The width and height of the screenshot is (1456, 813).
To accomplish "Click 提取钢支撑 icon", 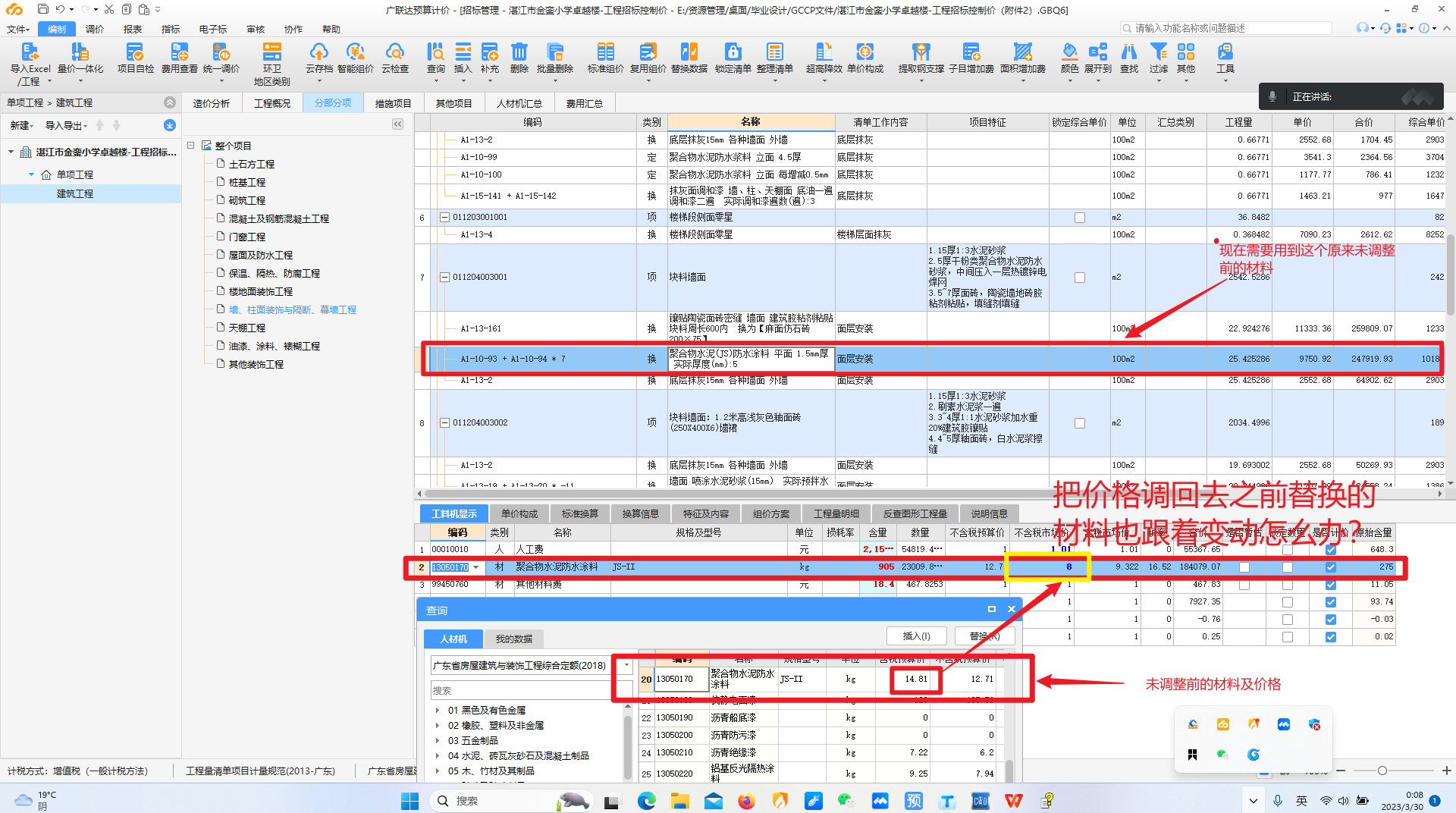I will [921, 58].
